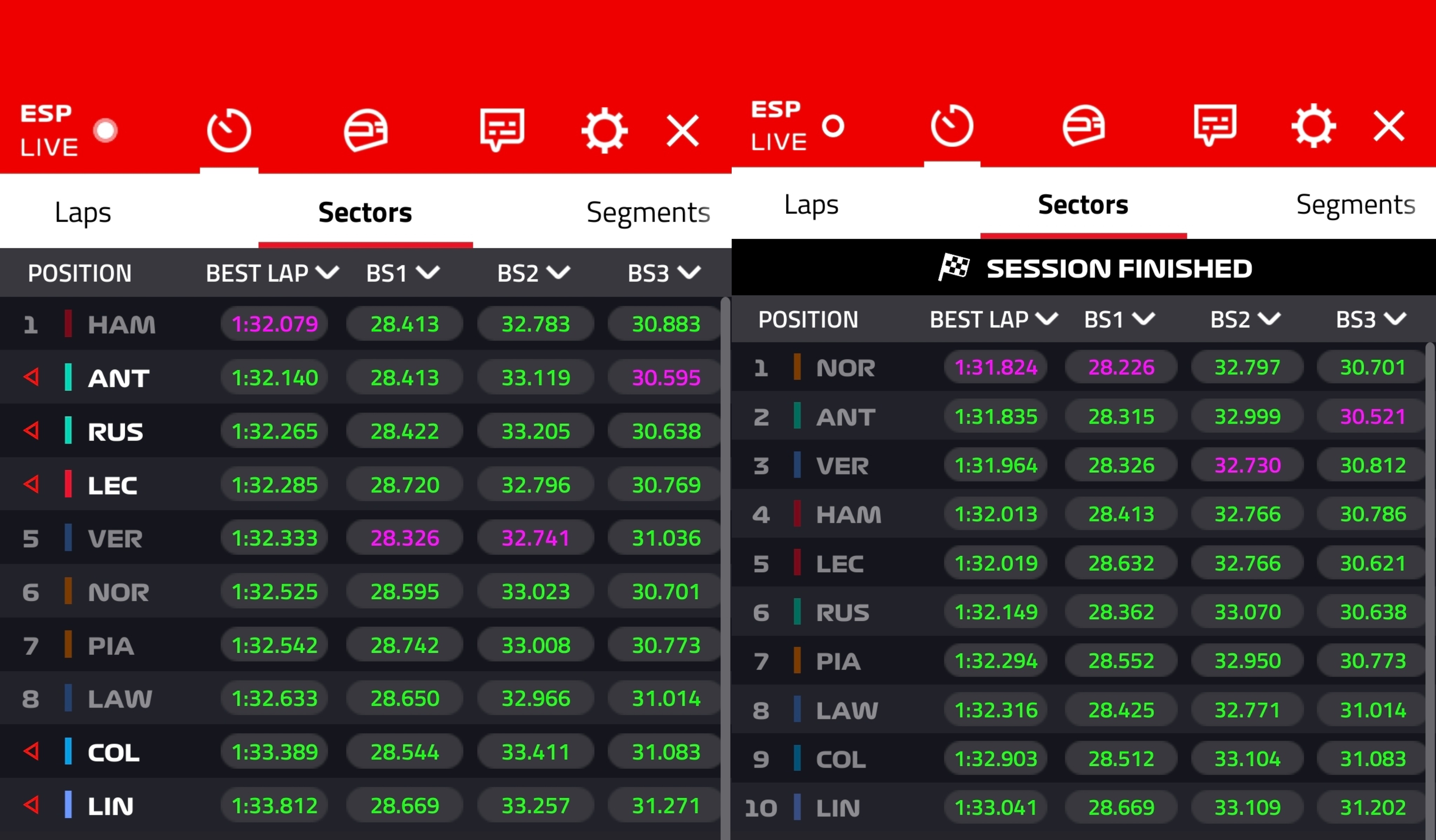Click the red arrow beside ANT in left panel

(31, 377)
